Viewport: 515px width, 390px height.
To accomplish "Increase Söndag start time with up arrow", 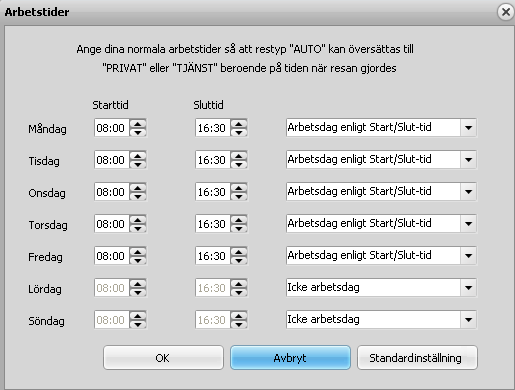I will 138,316.
